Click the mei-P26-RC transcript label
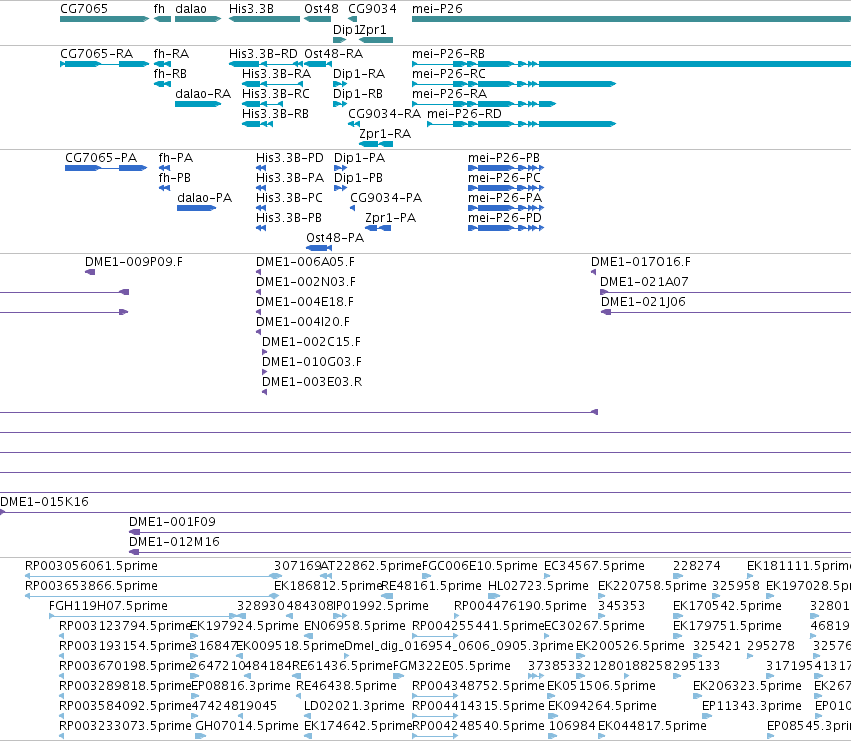851x741 pixels. coord(449,74)
